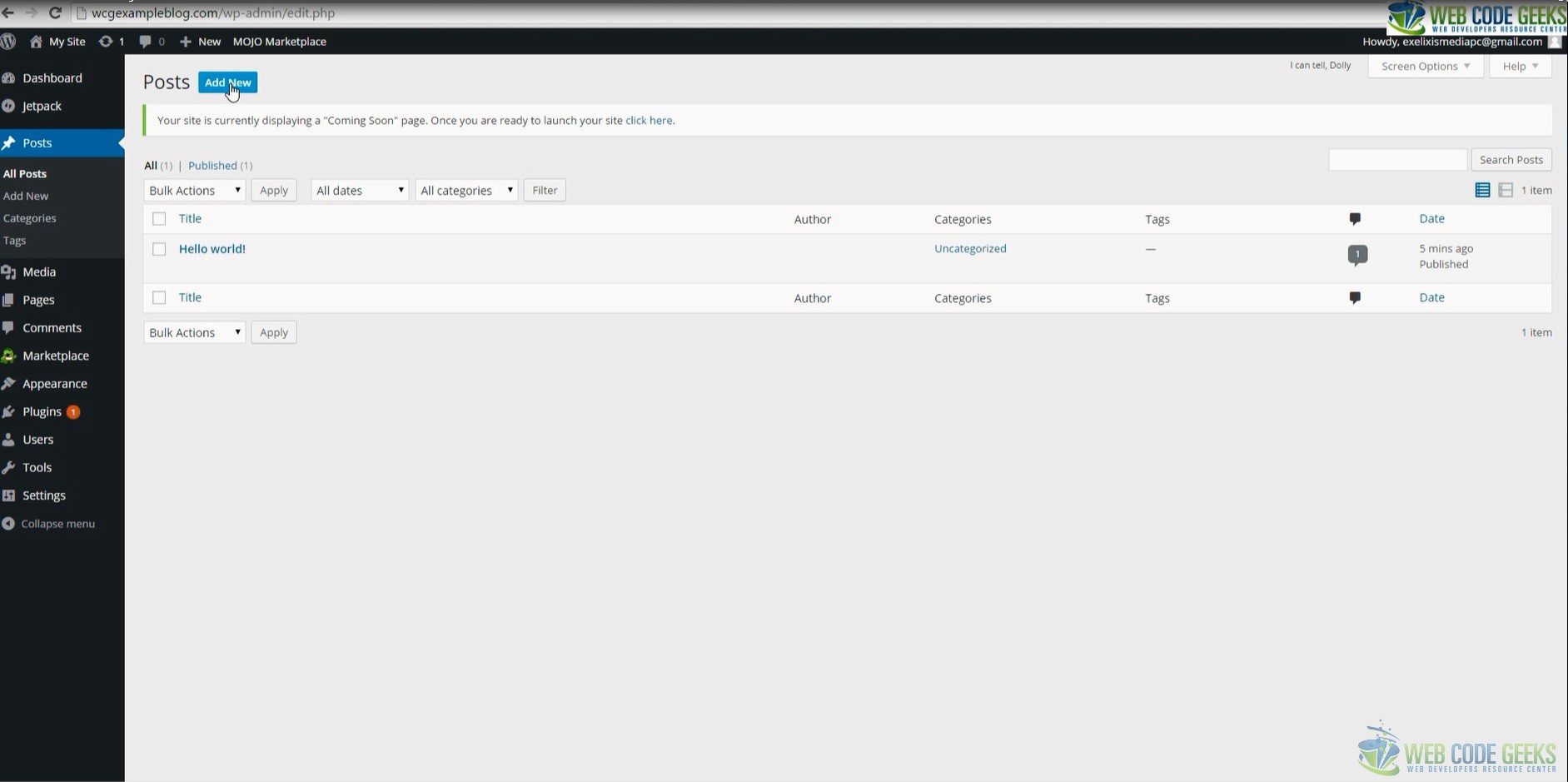Open the comment count bubble for Hello world!
This screenshot has width=1568, height=782.
click(x=1357, y=254)
